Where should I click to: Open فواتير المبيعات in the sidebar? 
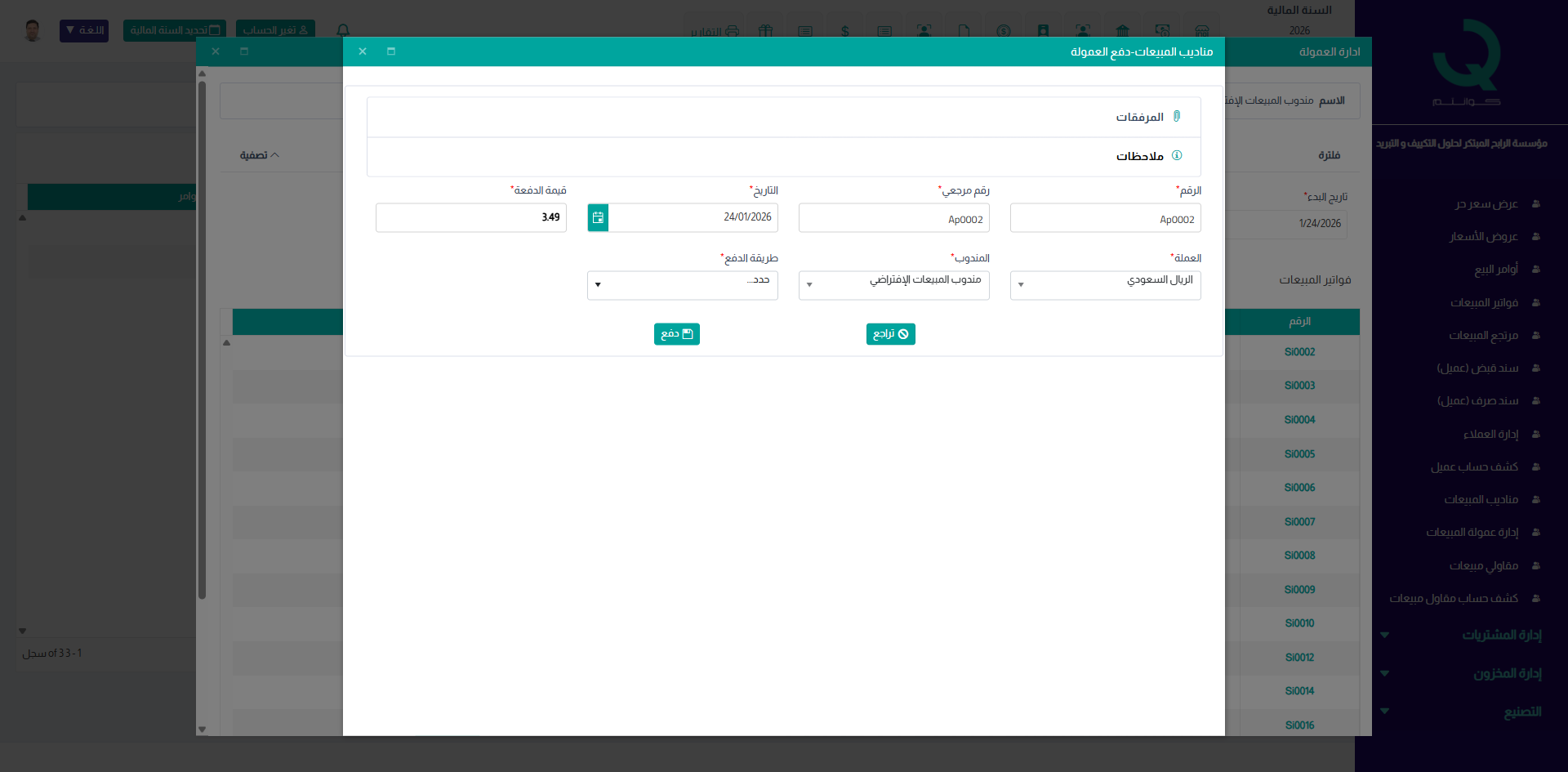1484,302
